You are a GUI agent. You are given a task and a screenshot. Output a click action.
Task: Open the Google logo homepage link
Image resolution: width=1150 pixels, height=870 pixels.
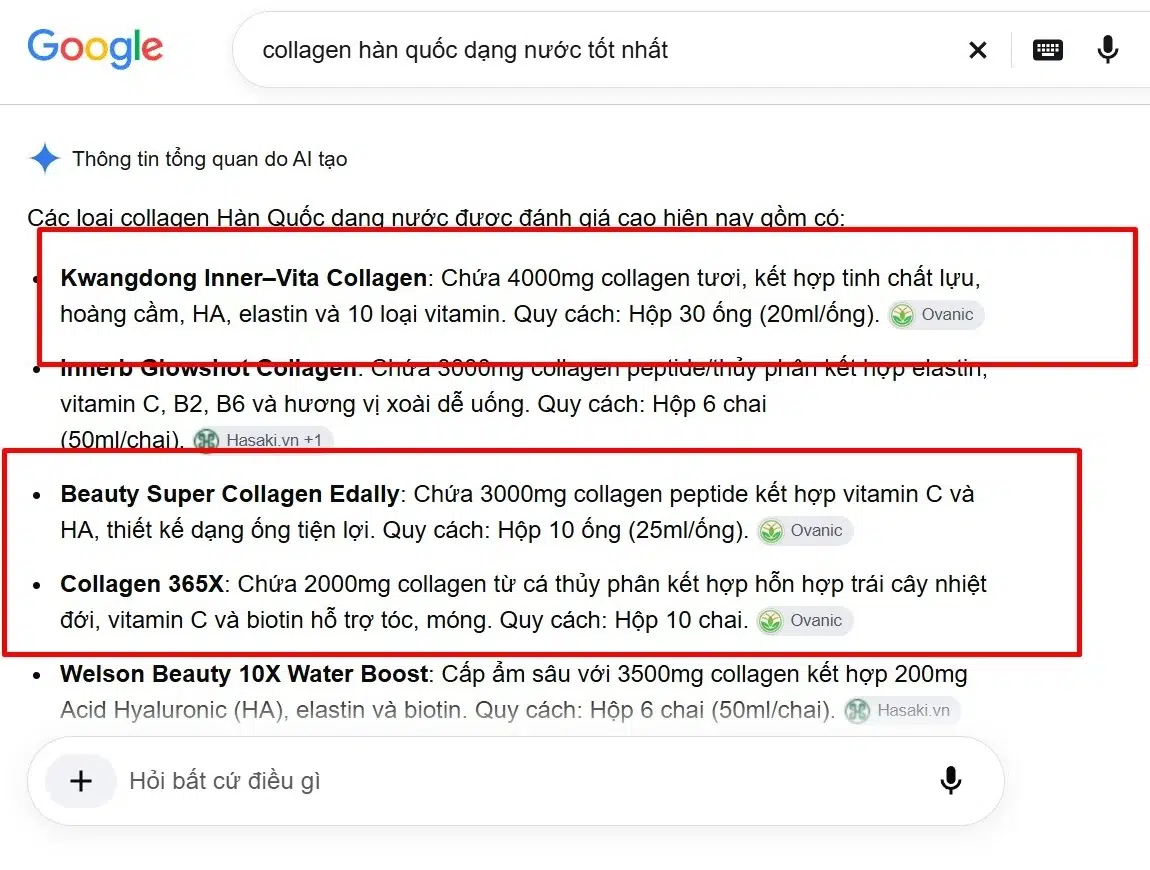pos(95,48)
